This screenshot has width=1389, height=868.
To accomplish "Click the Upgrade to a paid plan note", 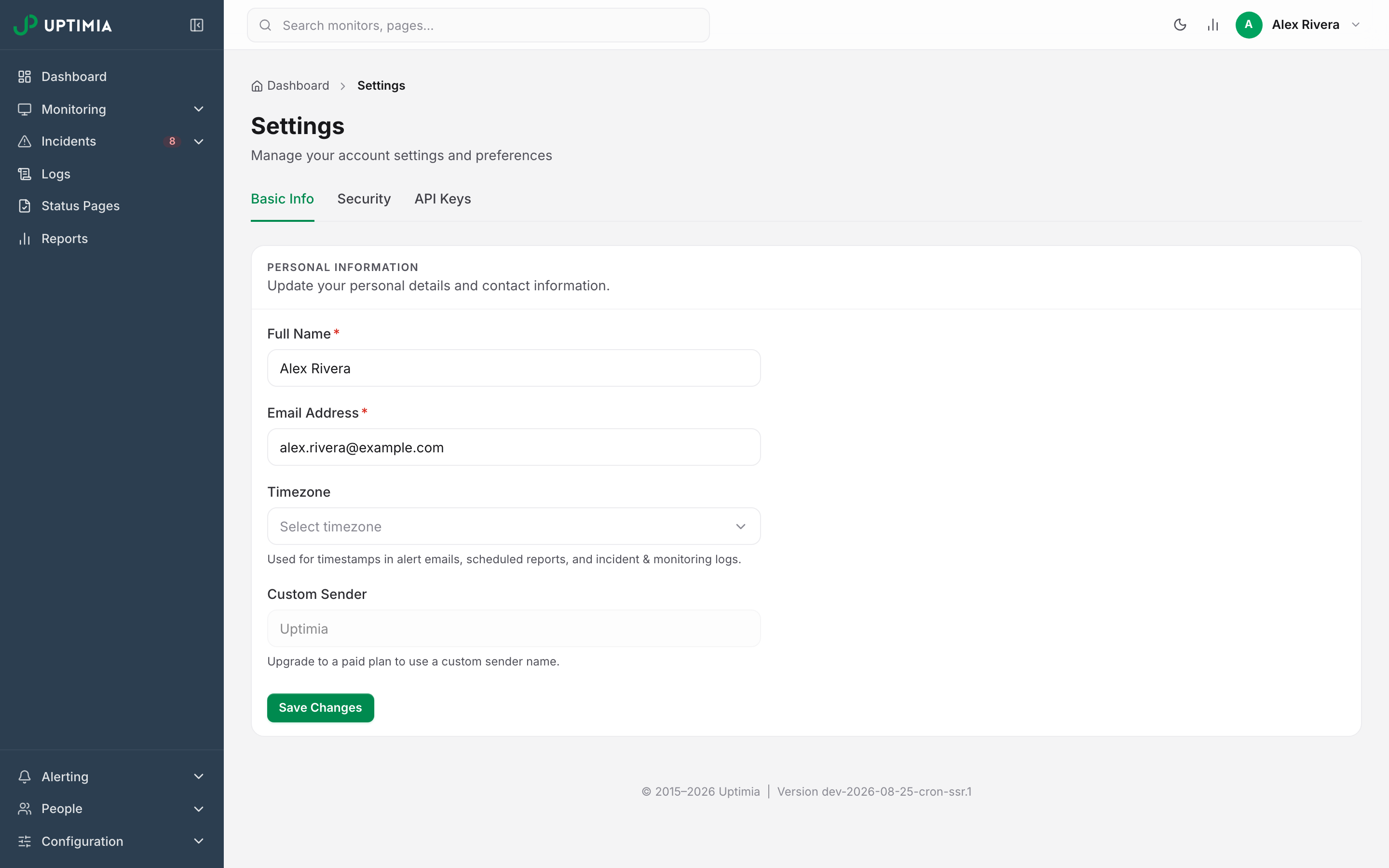I will 413,661.
